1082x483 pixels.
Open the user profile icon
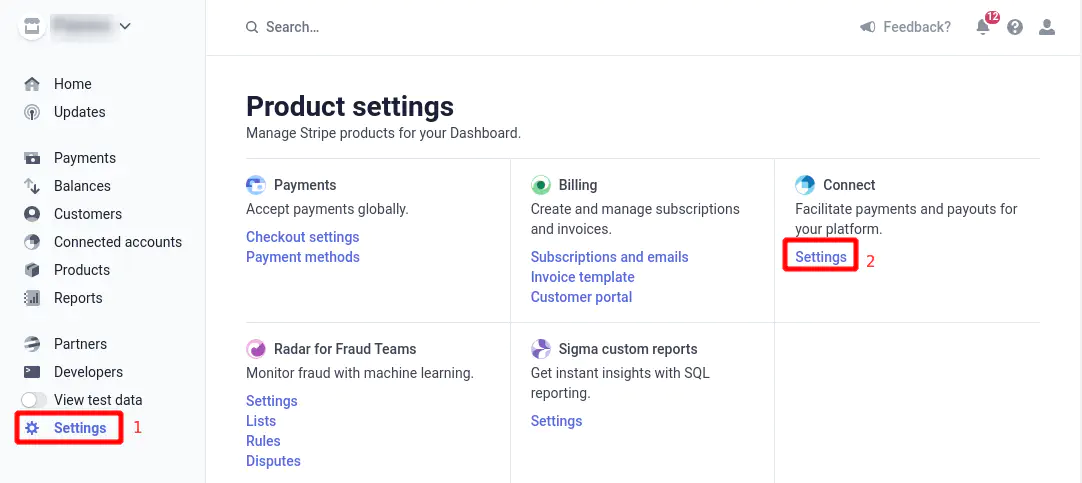click(1047, 28)
